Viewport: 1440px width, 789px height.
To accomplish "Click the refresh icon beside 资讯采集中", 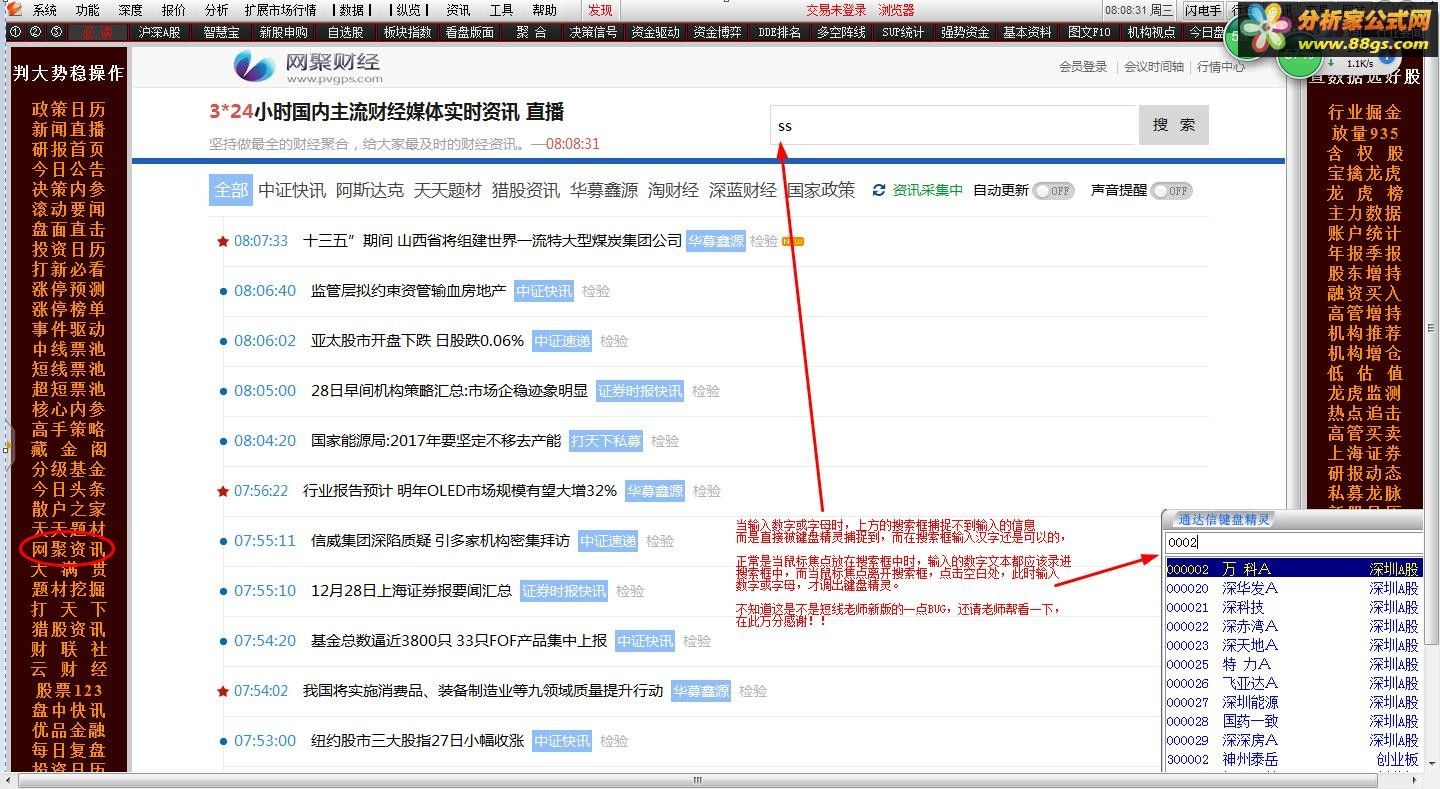I will 879,190.
